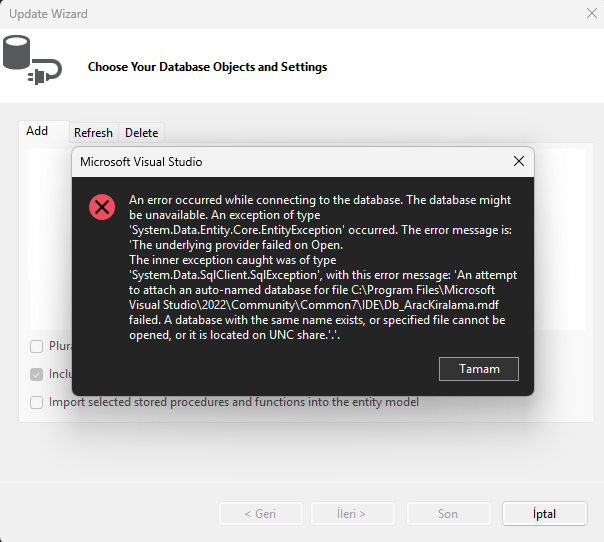Click the red error icon in dialog
The width and height of the screenshot is (604, 542).
(x=102, y=207)
